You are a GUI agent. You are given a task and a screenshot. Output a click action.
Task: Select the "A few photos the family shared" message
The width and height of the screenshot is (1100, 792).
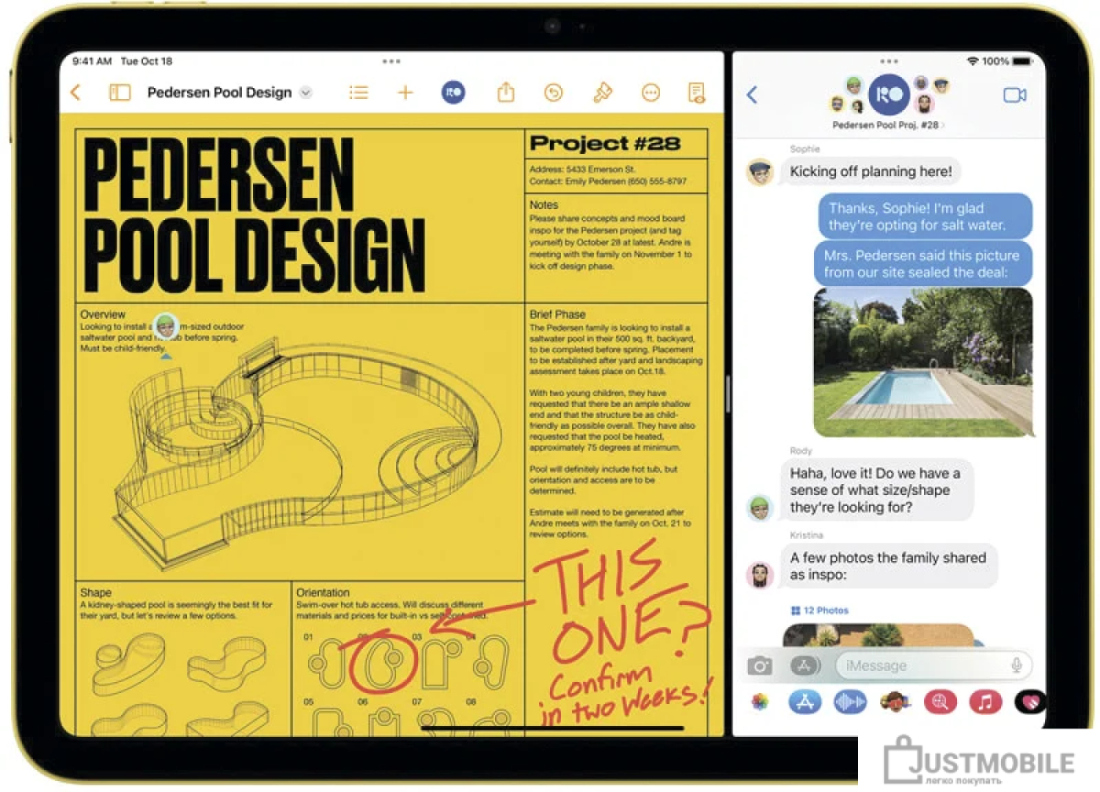pos(889,566)
